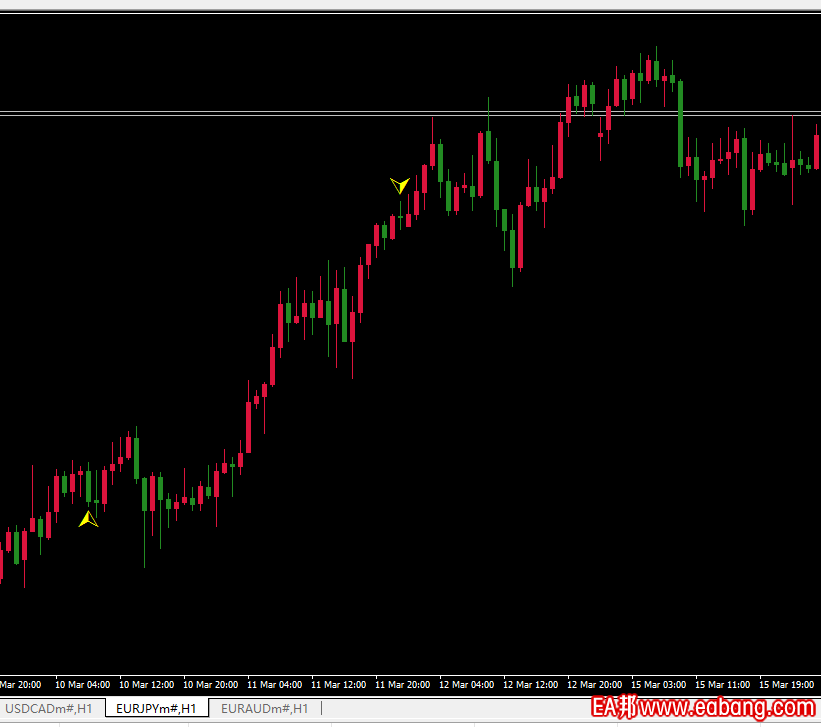Viewport: 821px width, 727px height.
Task: Switch to the USDCADm#,H1 chart tab
Action: point(49,708)
